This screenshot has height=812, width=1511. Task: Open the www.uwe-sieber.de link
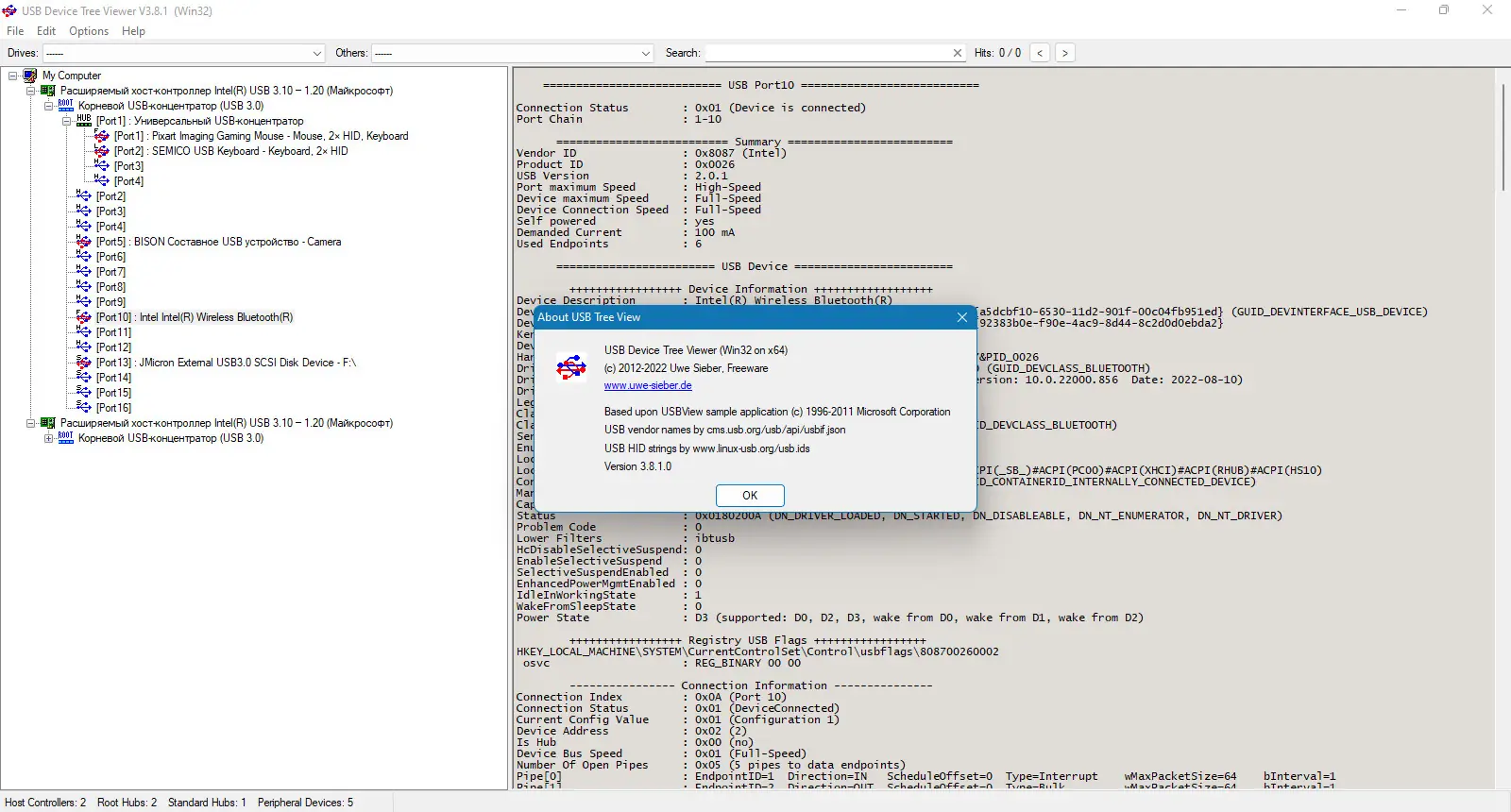(x=648, y=385)
